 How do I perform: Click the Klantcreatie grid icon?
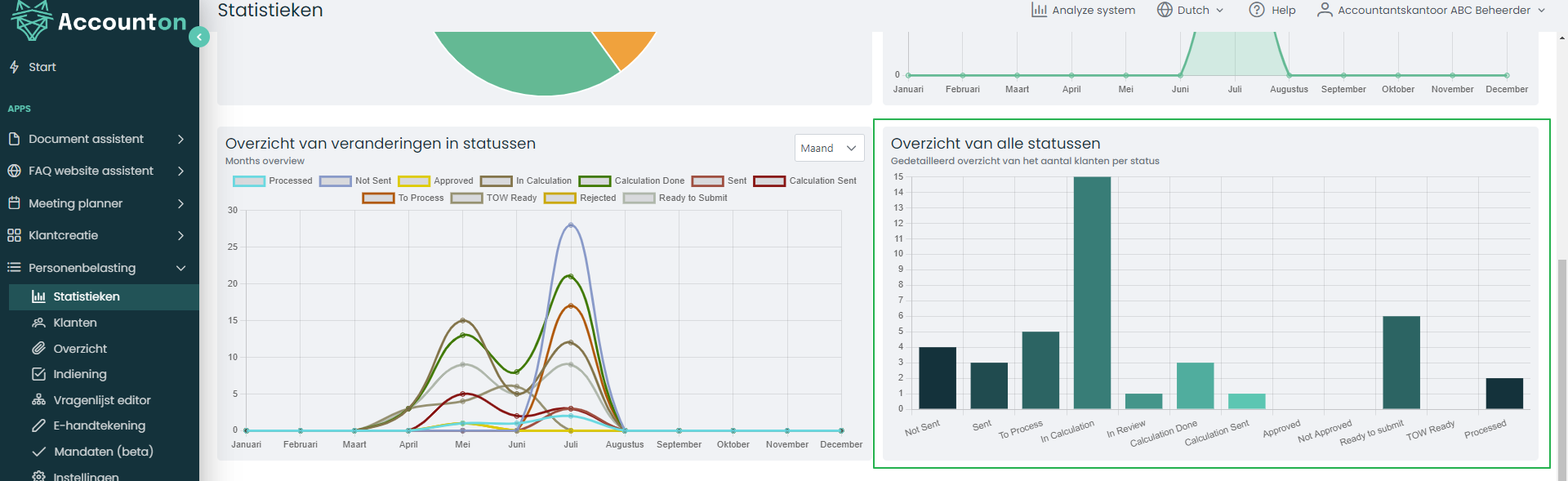(14, 235)
